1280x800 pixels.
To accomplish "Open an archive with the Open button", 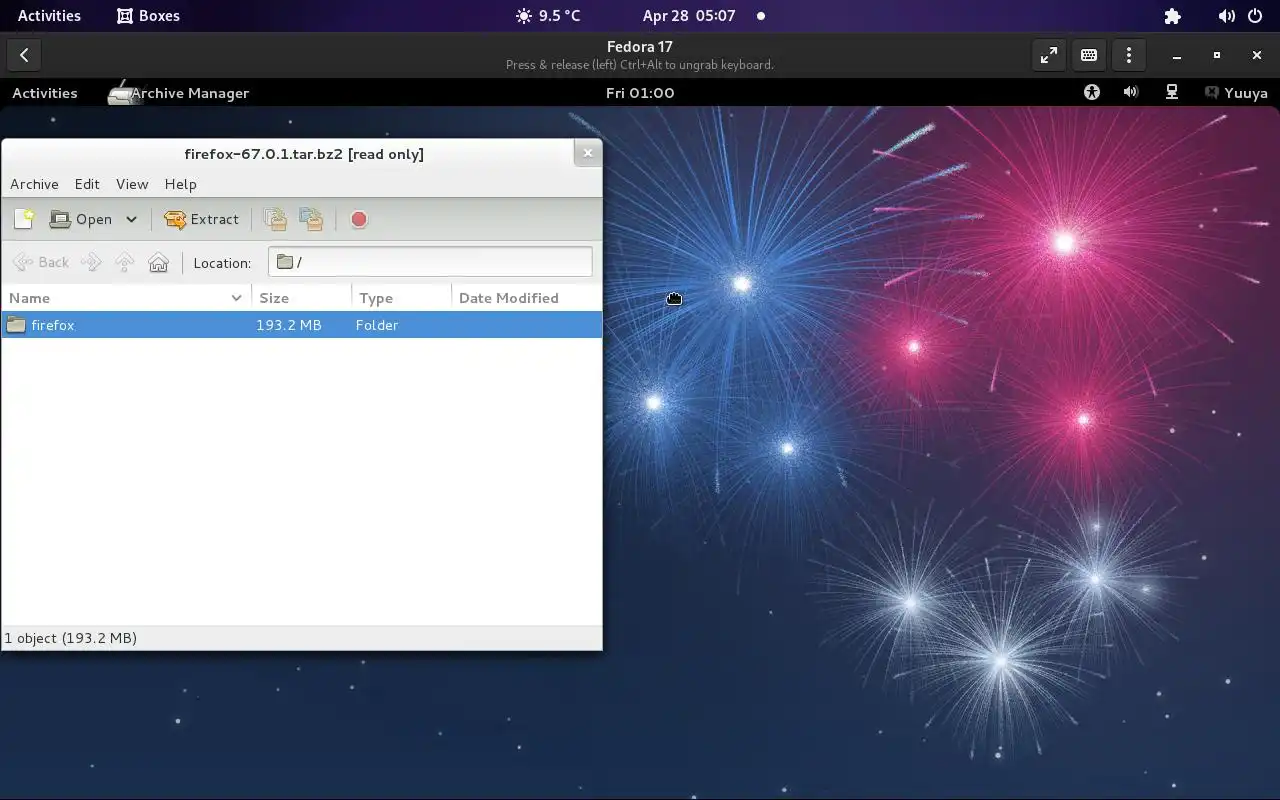I will pyautogui.click(x=81, y=219).
